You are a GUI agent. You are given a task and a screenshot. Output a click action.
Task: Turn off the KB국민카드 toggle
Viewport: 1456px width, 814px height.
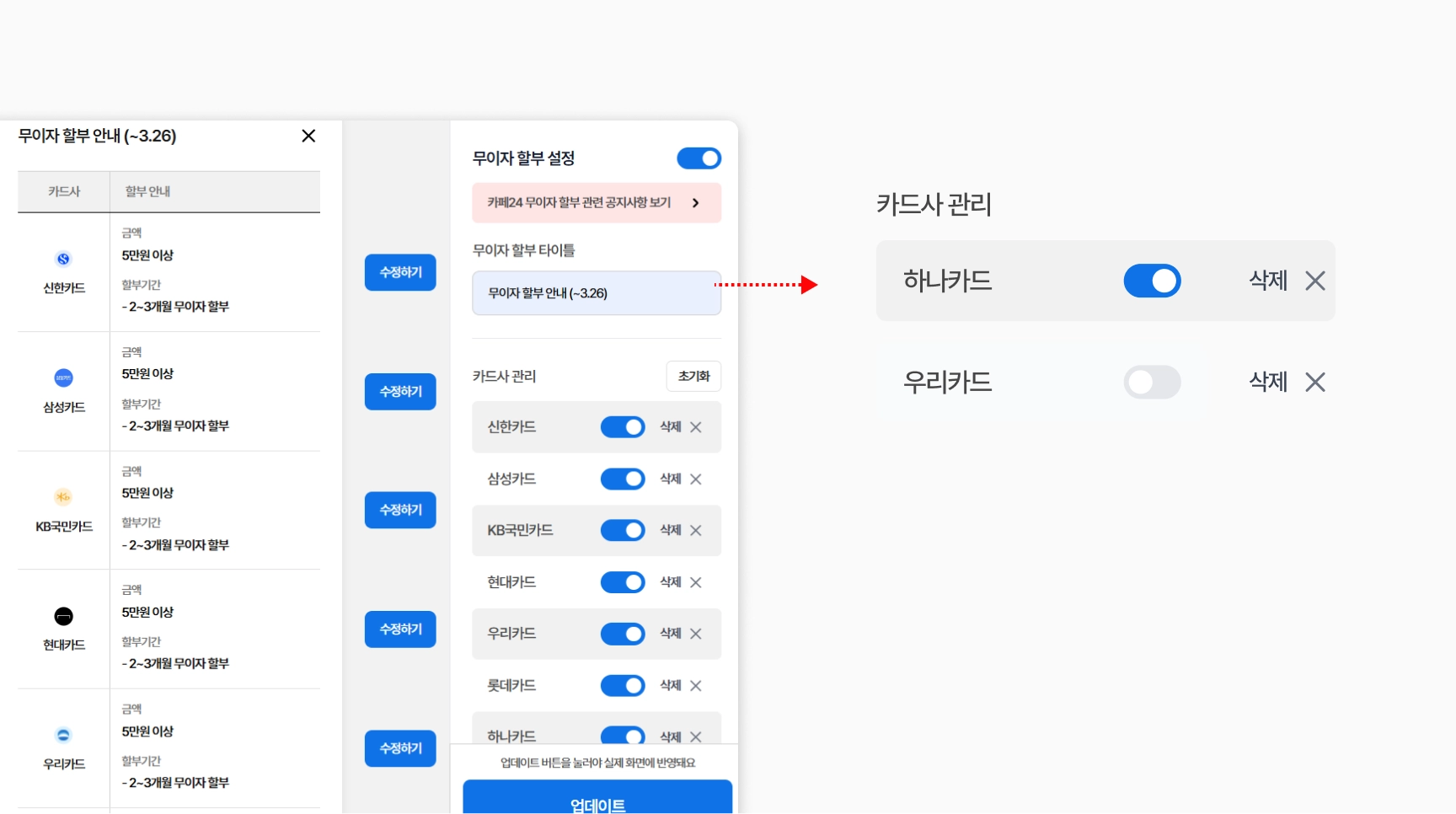click(x=623, y=531)
